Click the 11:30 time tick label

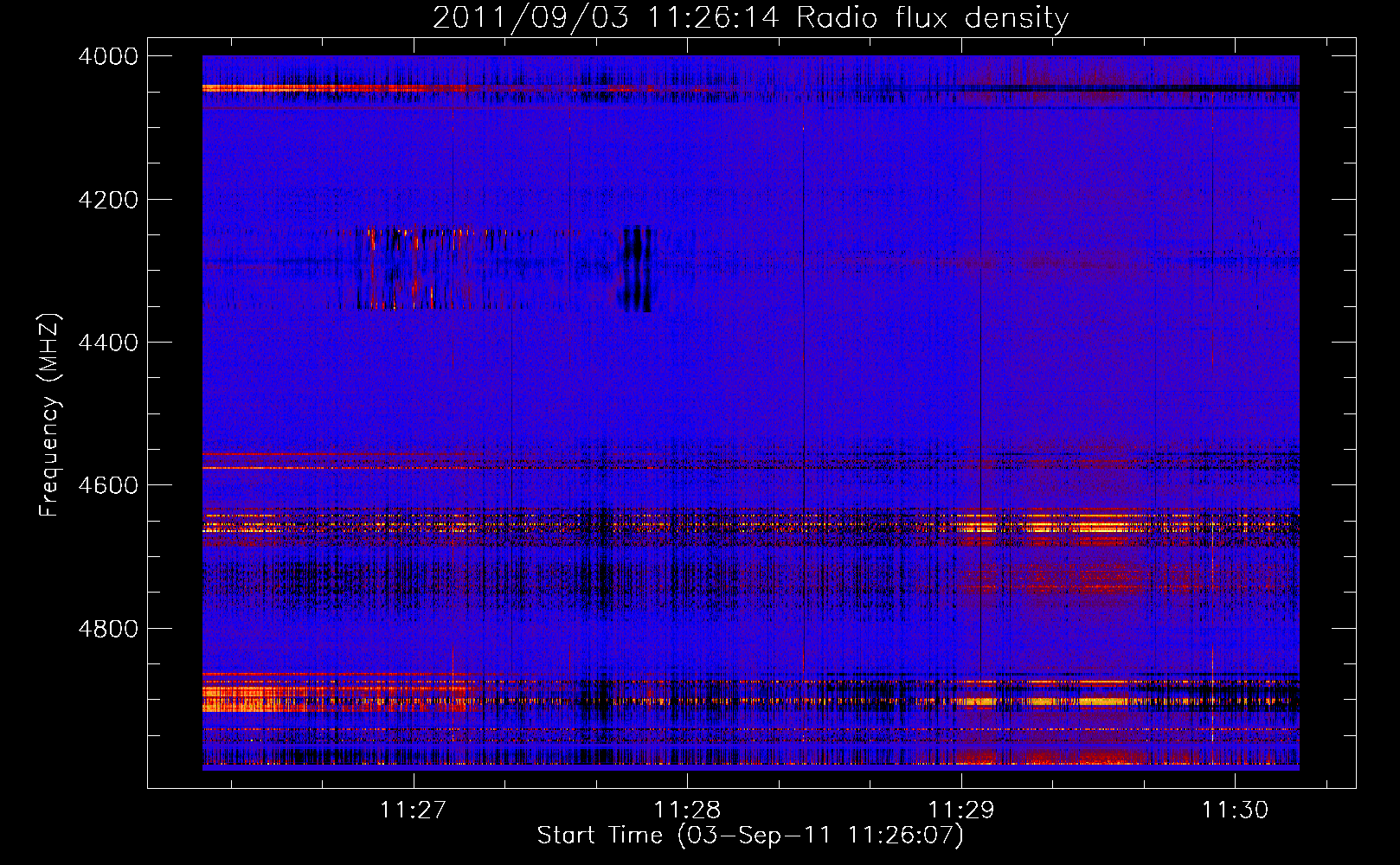click(1235, 810)
